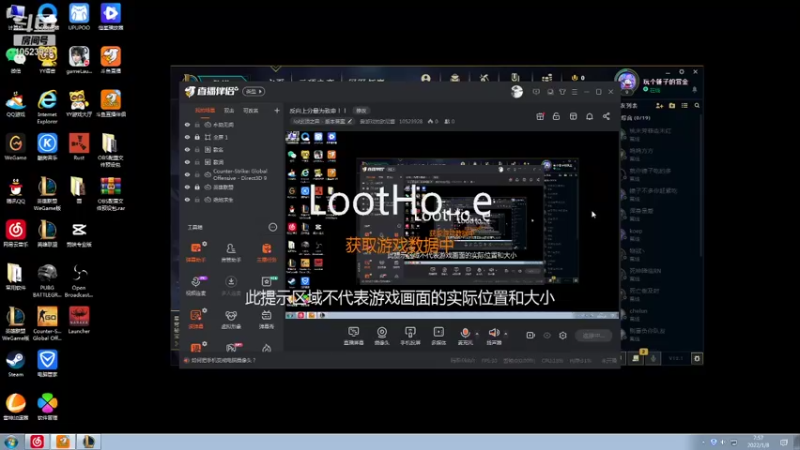Open the virtual avatar bear-face tool
The image size is (800, 450).
[231, 318]
